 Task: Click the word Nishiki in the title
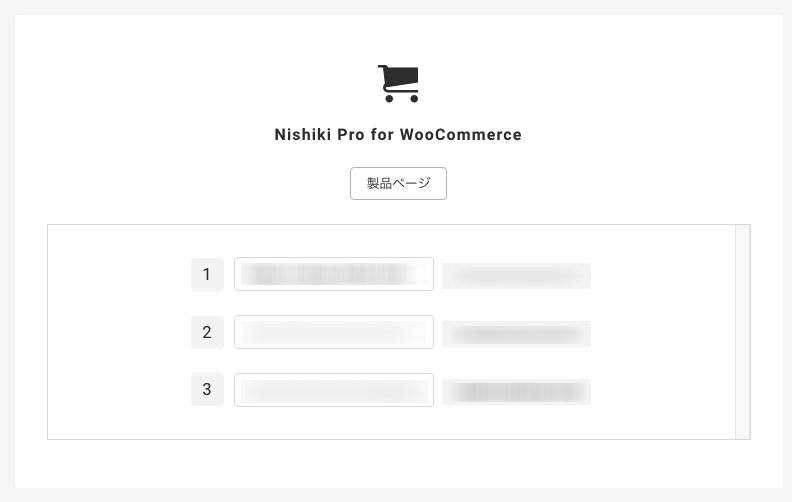[x=303, y=134]
